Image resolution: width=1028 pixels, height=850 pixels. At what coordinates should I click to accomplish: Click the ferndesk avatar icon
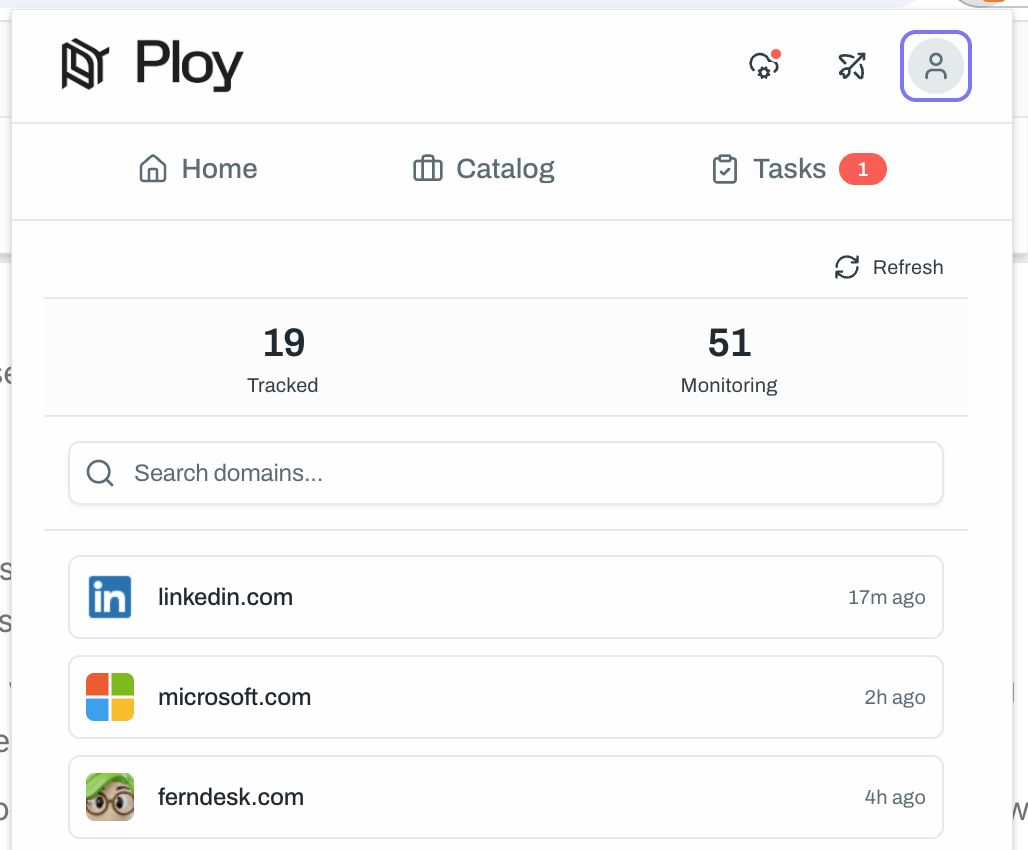[x=110, y=797]
